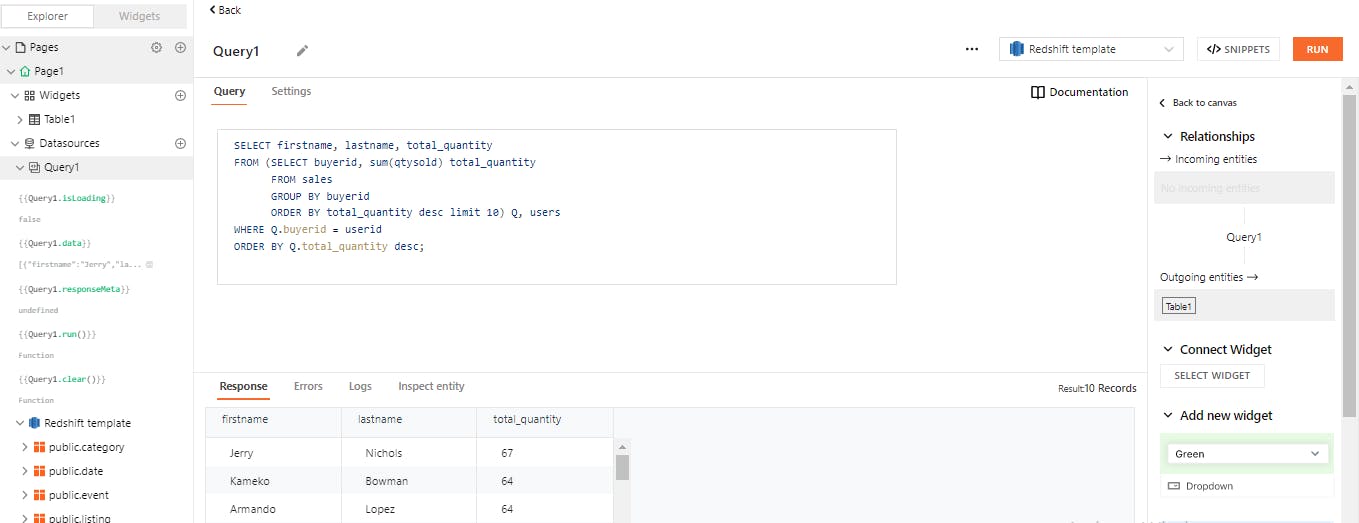
Task: Click the SNIPPETS button
Action: point(1238,49)
